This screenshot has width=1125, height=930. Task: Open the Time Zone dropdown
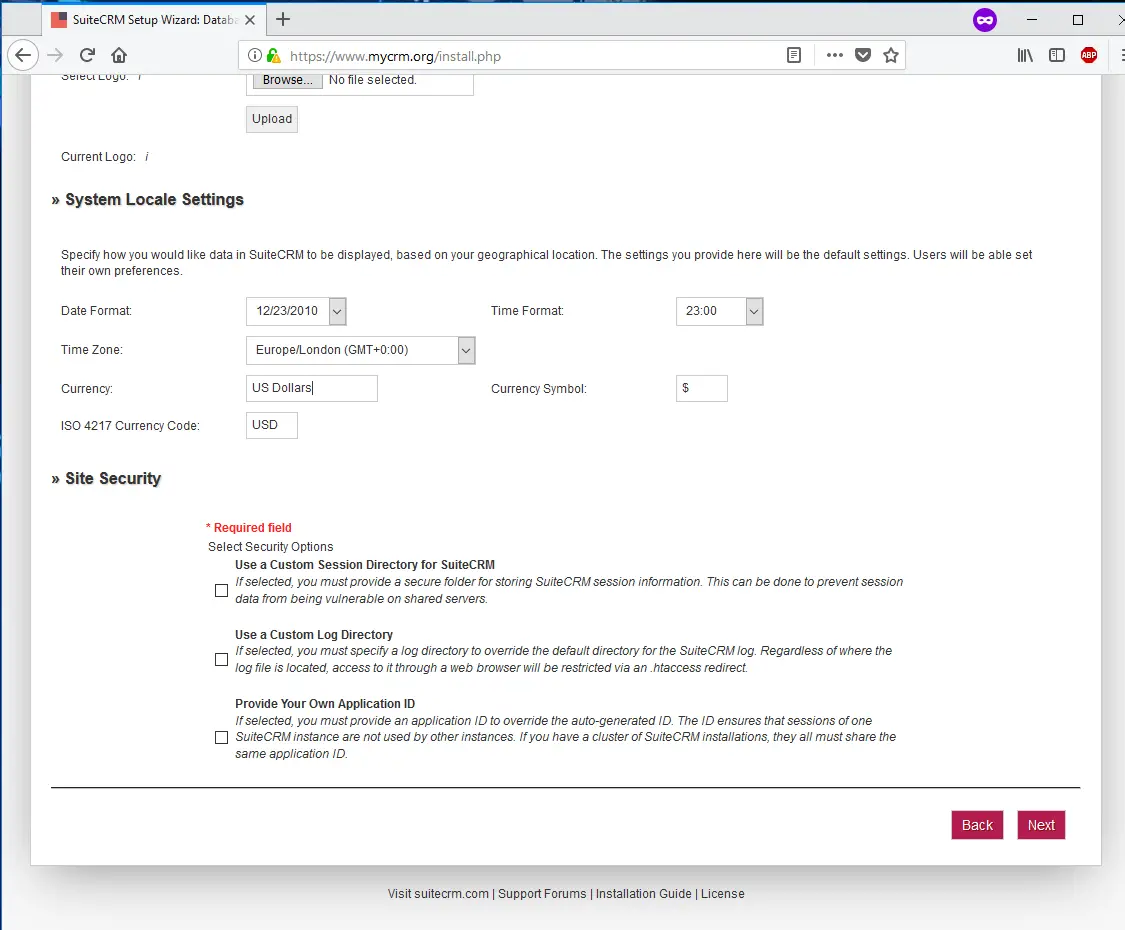coord(361,350)
